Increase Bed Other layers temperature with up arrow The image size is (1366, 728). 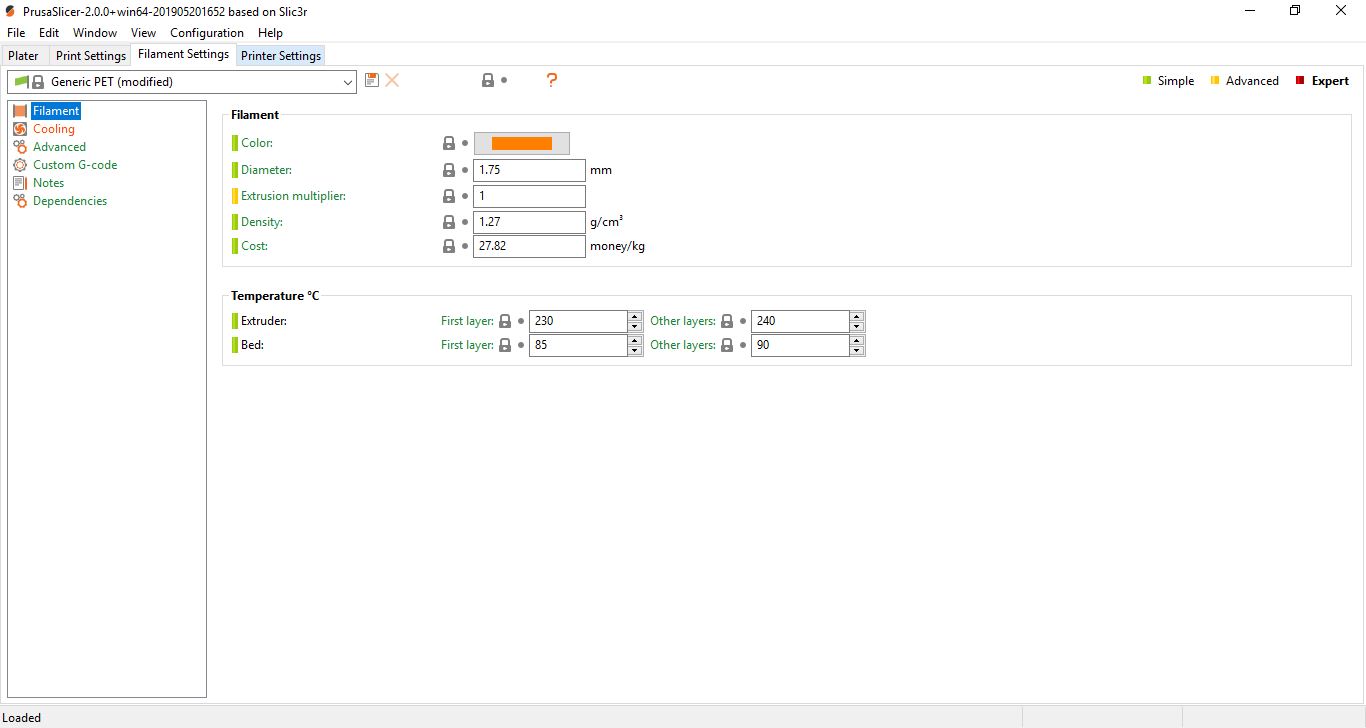point(857,340)
